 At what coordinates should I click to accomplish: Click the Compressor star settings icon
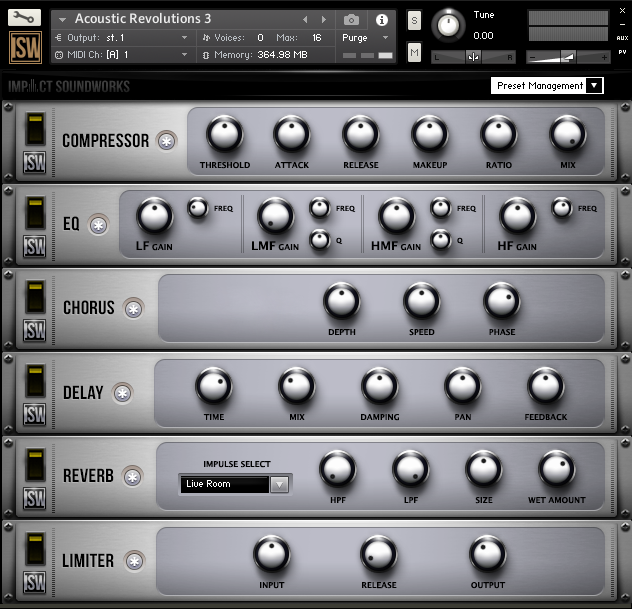tap(166, 141)
